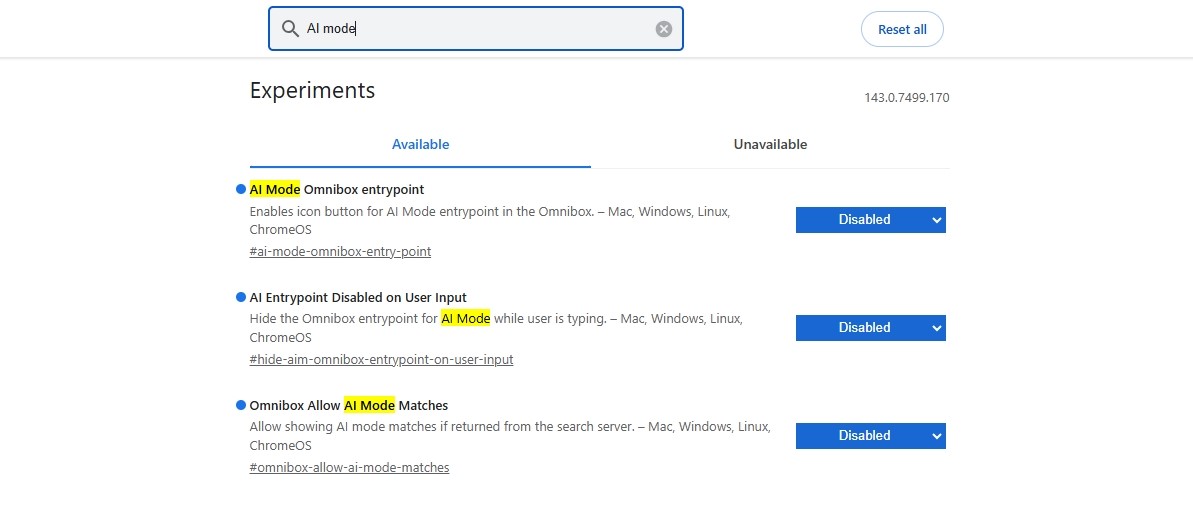Open the AI Mode Omnibox entrypoint state dropdown
Screen dimensions: 1193x529
[870, 220]
